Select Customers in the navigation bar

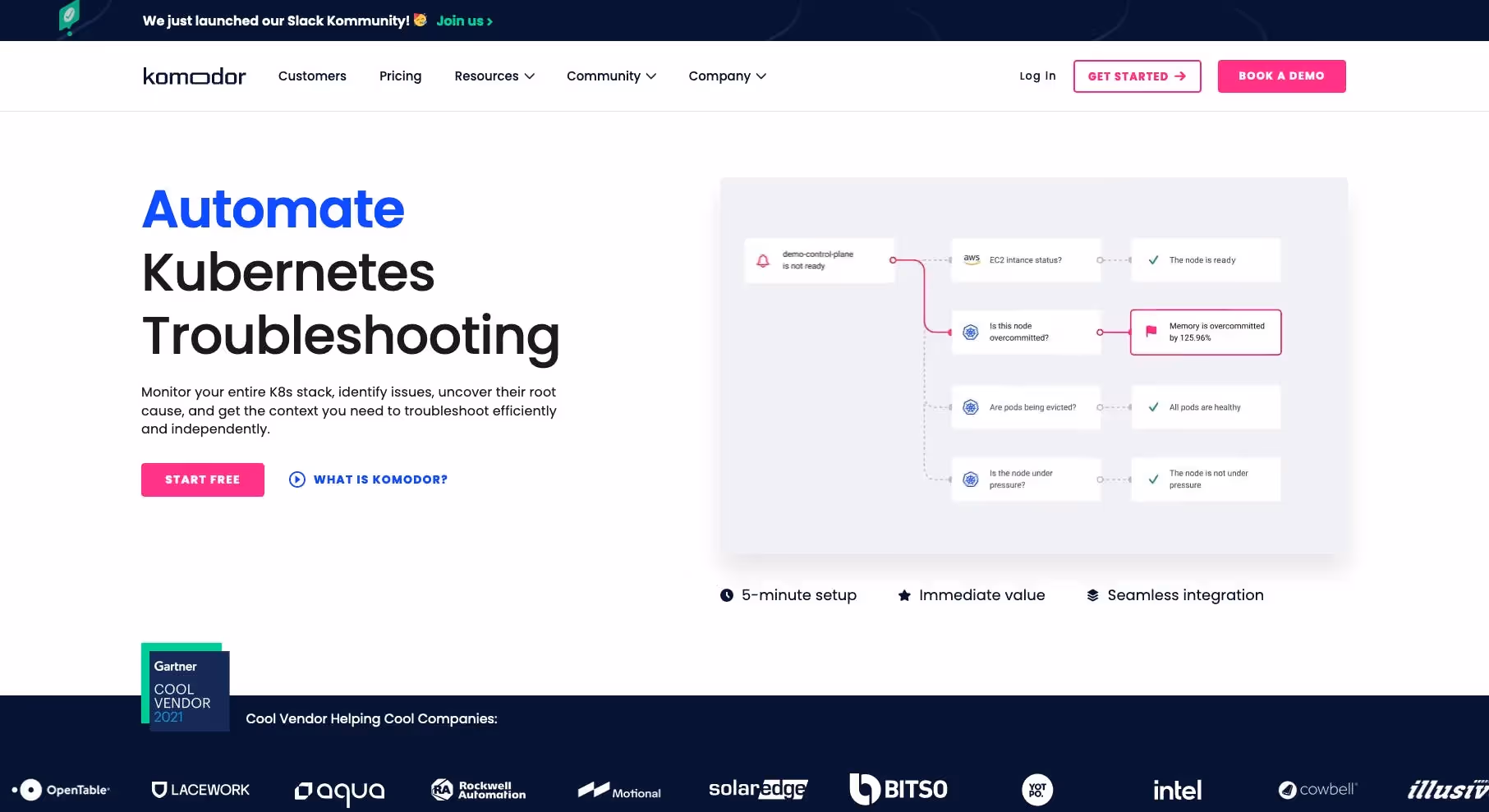coord(312,76)
